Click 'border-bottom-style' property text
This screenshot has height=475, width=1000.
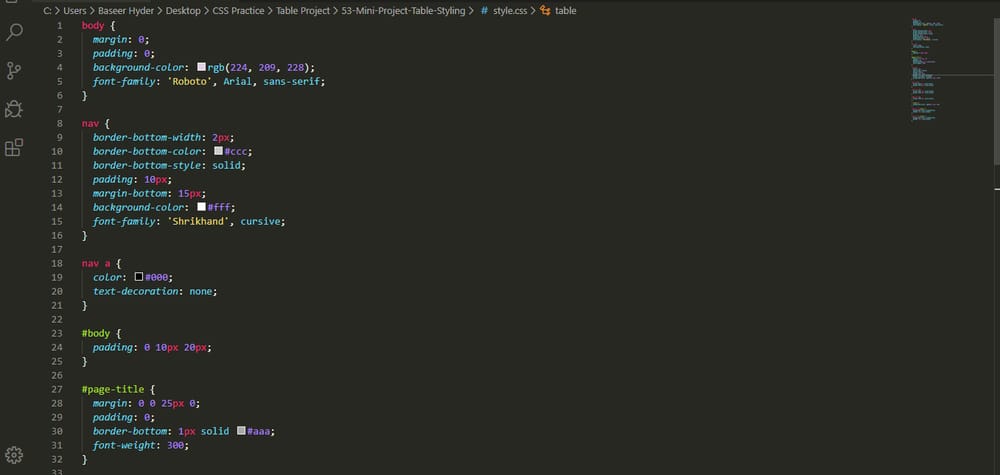[x=147, y=165]
